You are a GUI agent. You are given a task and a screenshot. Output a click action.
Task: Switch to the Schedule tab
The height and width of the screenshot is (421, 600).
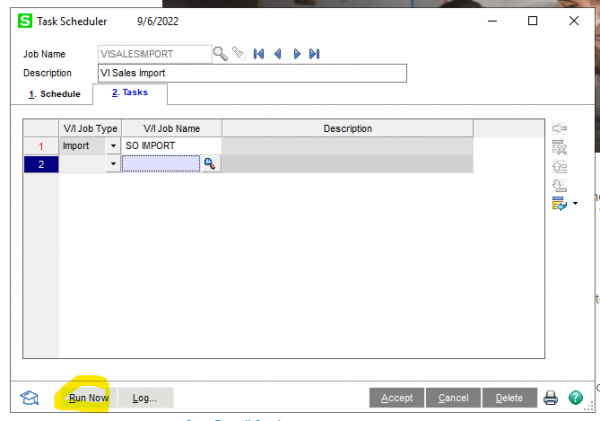(x=54, y=94)
